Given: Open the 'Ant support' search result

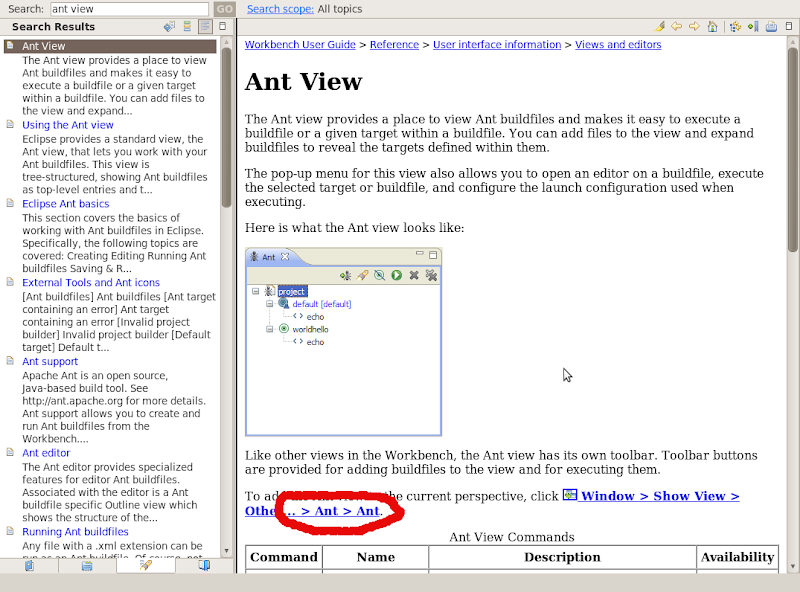Looking at the screenshot, I should click(50, 361).
